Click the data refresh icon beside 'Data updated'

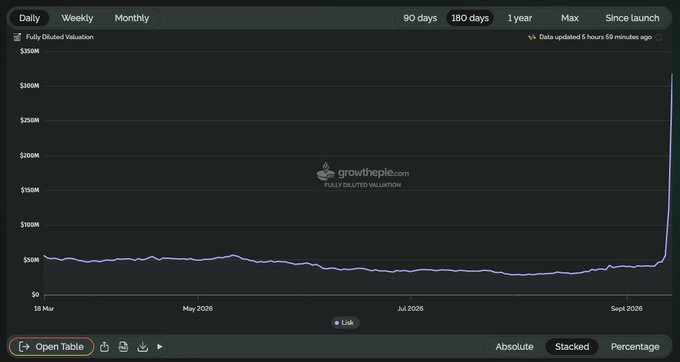click(x=532, y=37)
